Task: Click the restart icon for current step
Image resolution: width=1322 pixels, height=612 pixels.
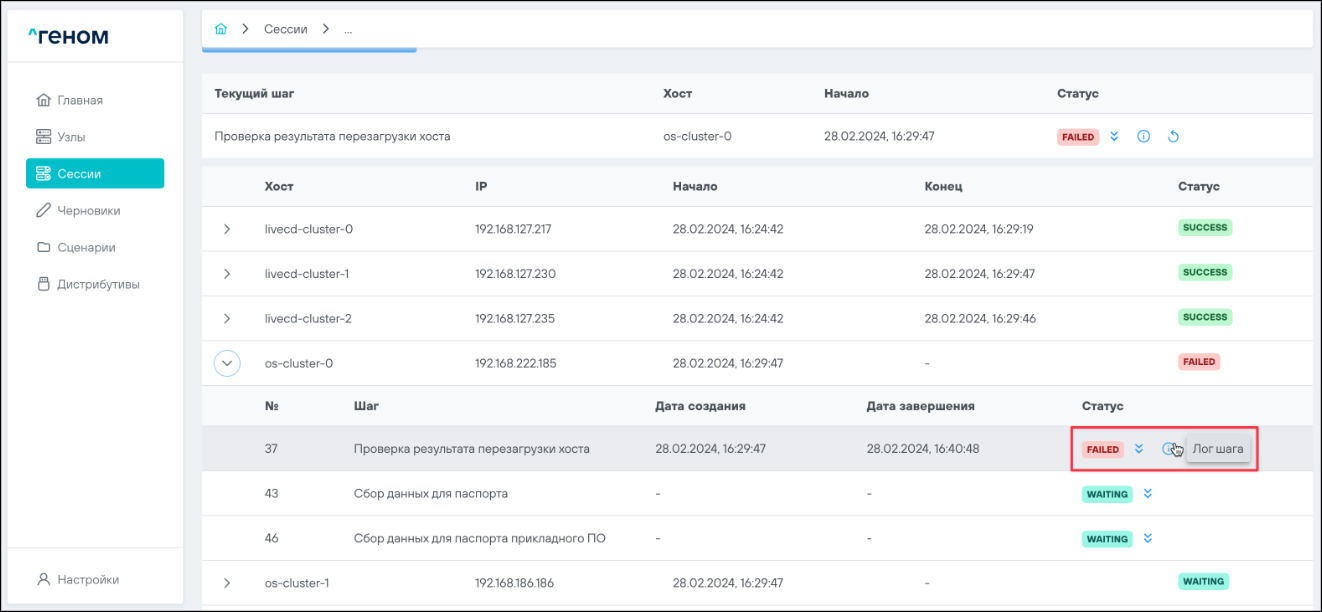Action: coord(1174,137)
